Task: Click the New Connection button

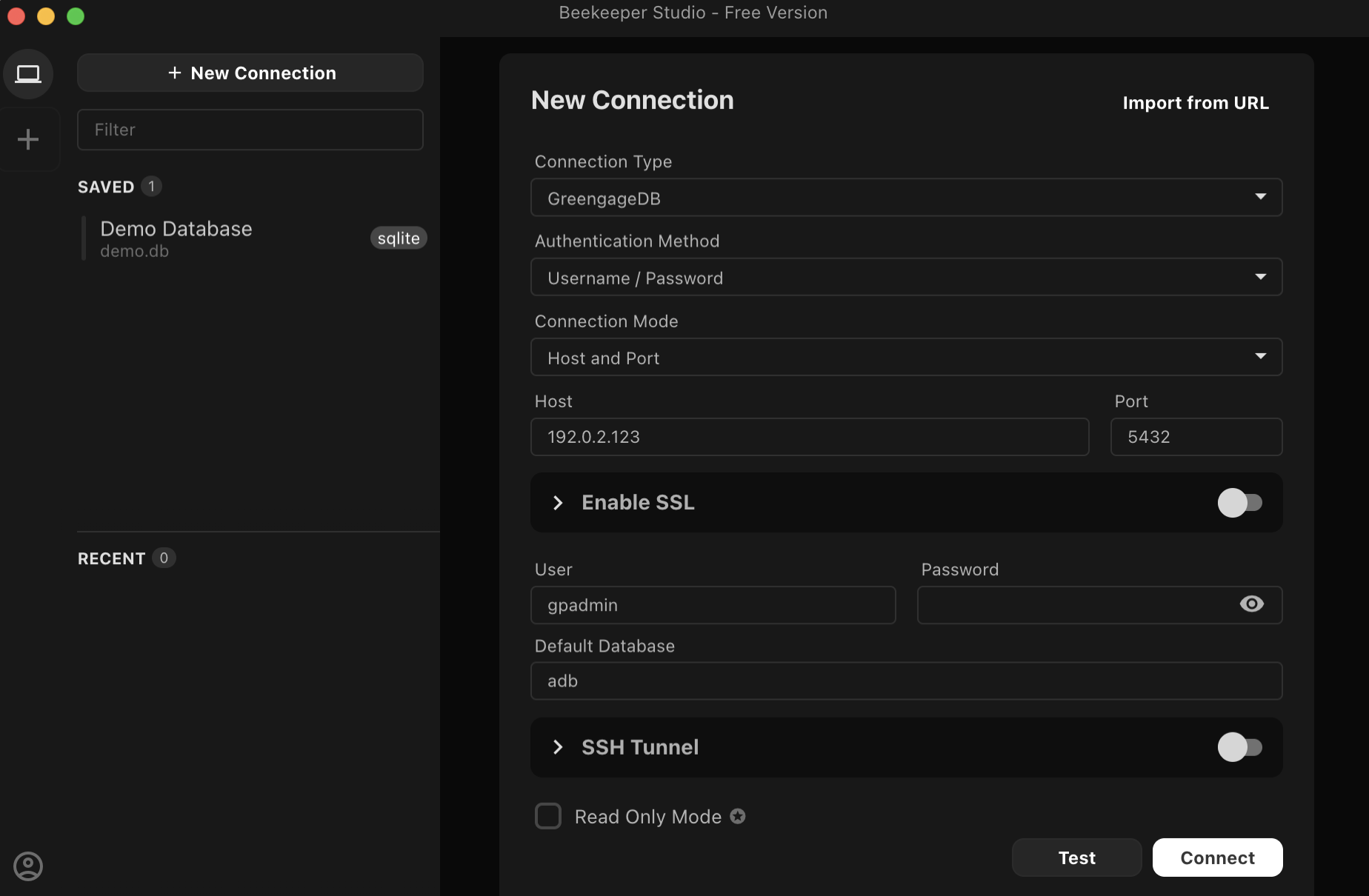Action: click(250, 73)
